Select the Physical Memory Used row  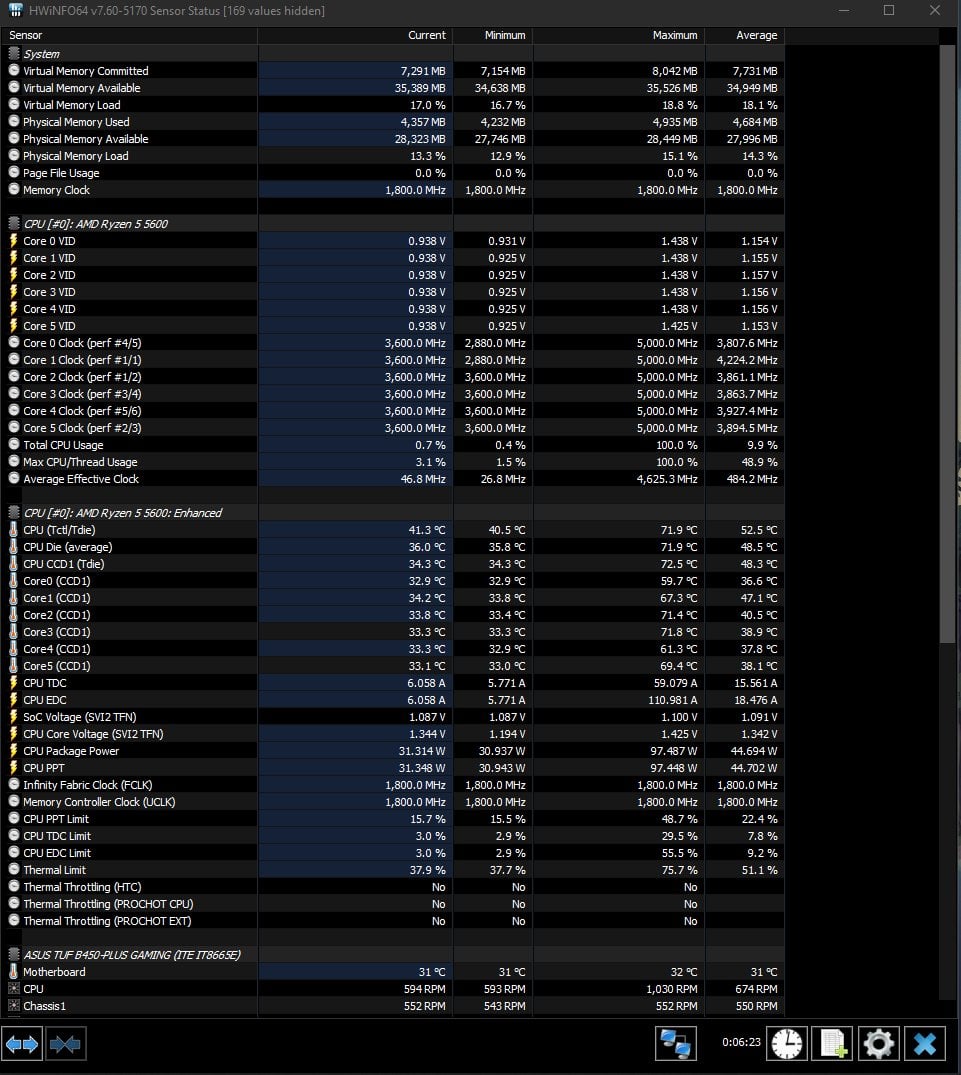click(x=393, y=122)
